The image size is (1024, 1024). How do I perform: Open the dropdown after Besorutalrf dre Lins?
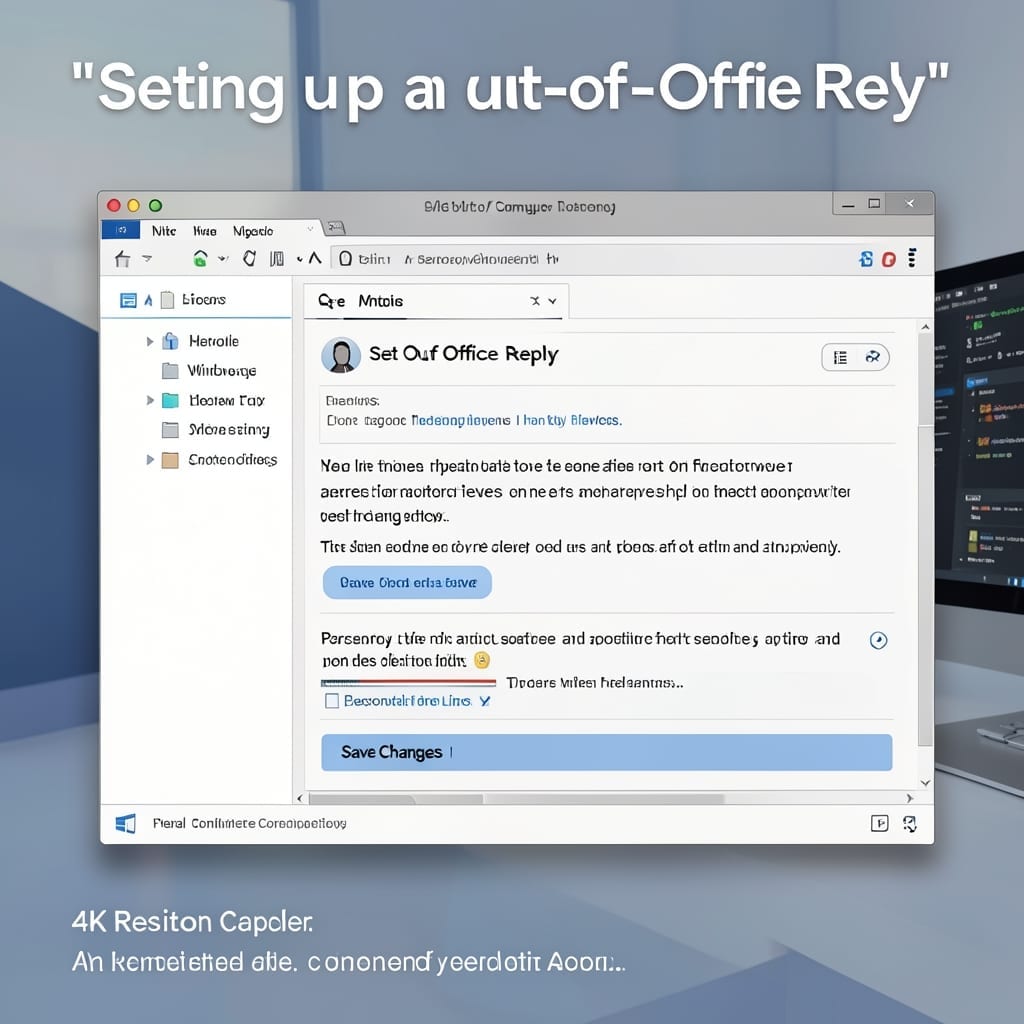point(485,701)
